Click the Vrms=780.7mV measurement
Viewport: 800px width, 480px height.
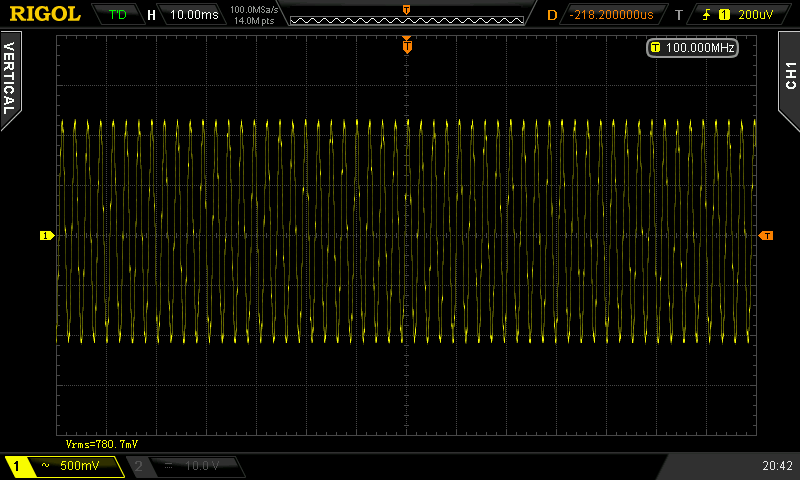tap(102, 444)
